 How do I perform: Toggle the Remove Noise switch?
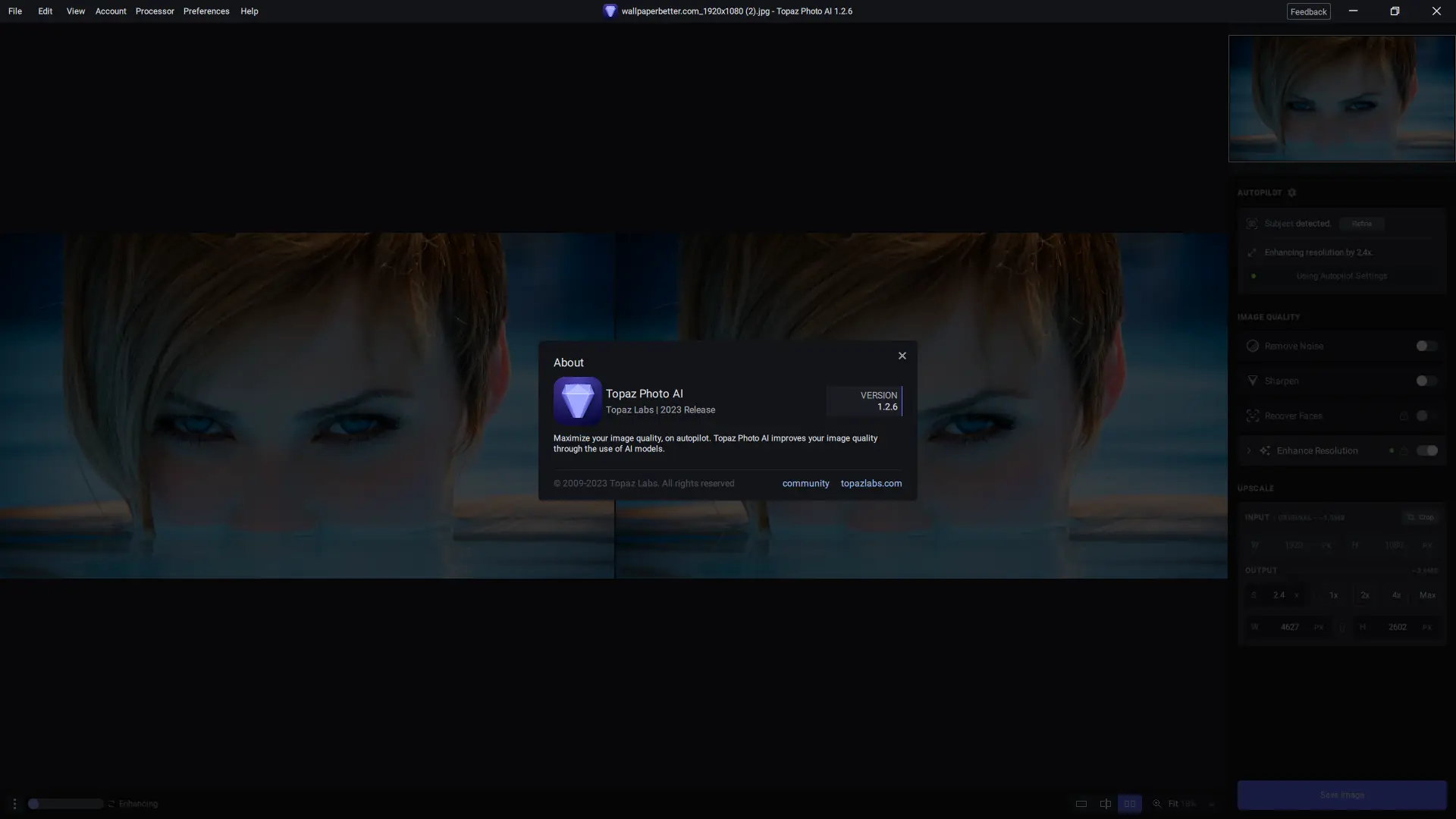1426,346
